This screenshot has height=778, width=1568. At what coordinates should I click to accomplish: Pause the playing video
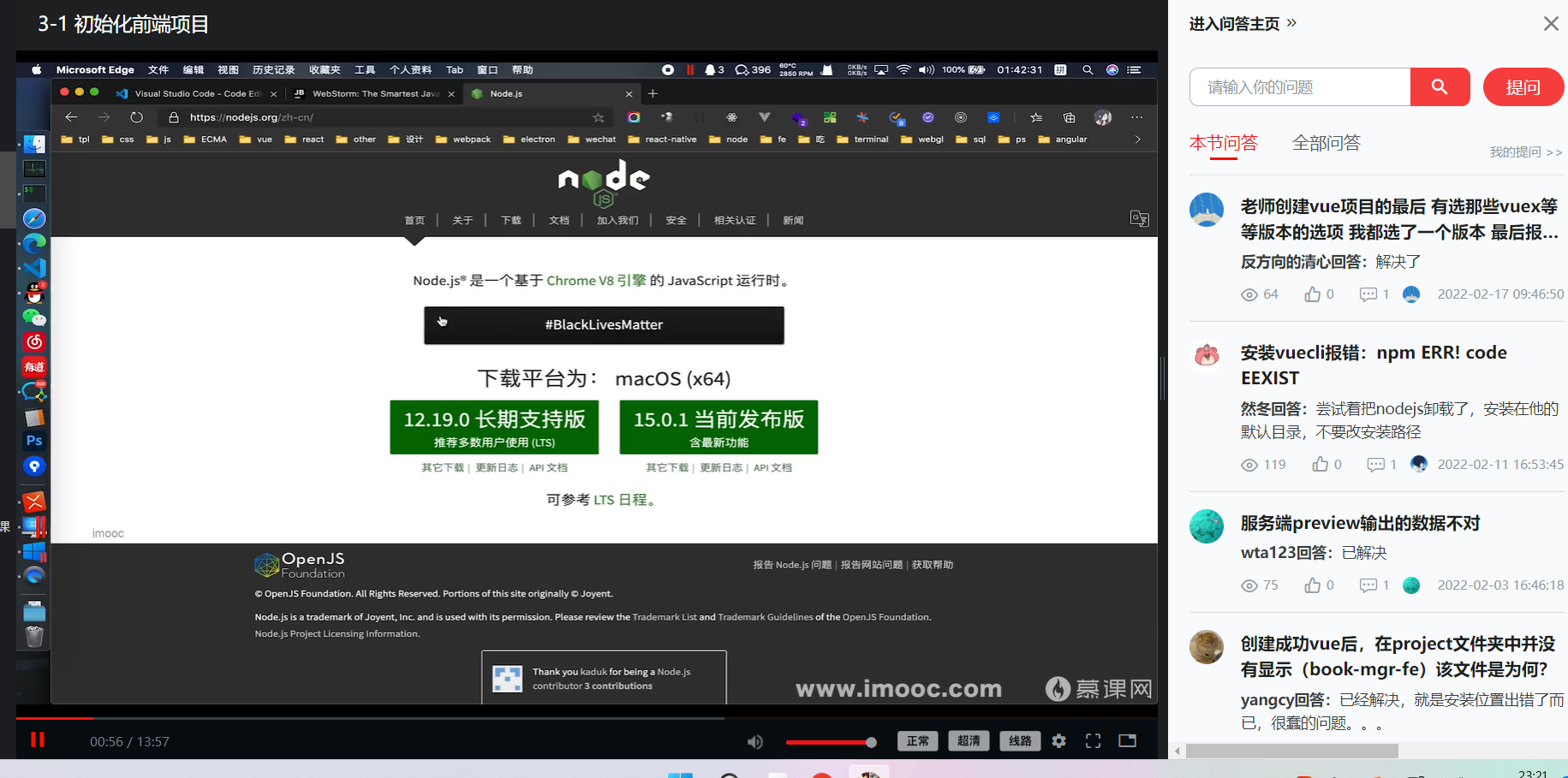pyautogui.click(x=37, y=739)
